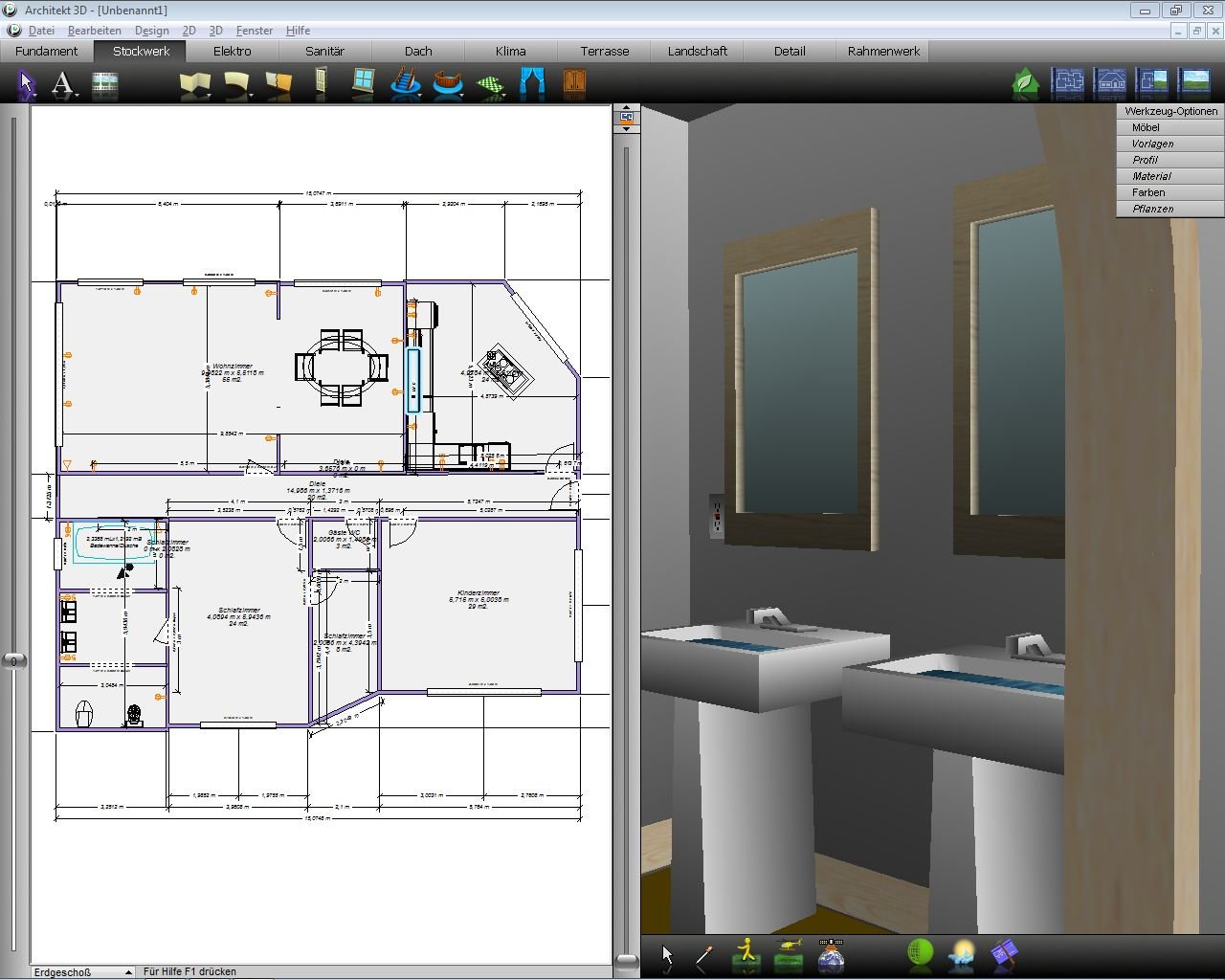Select the straight wall tool
Image resolution: width=1225 pixels, height=980 pixels.
[x=194, y=84]
